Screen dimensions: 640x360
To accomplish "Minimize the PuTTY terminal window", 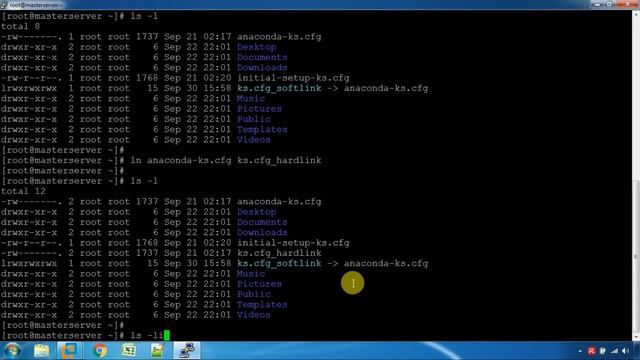I will click(x=598, y=4).
